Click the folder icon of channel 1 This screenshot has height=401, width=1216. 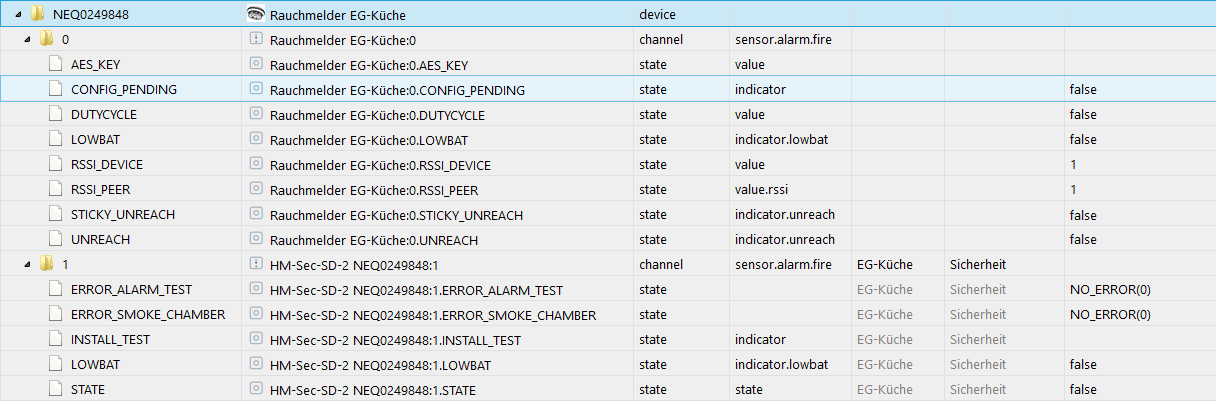click(x=46, y=265)
